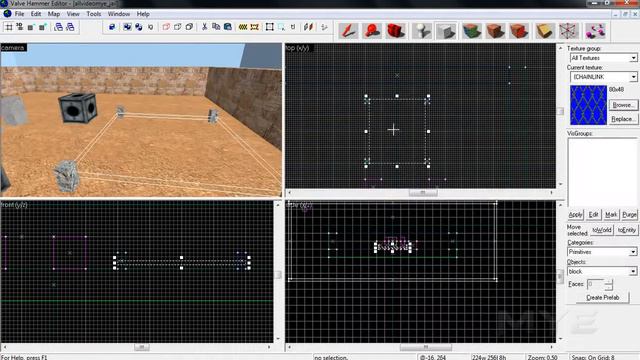Open the View menu
Screen dimensions: 640x360
(x=73, y=14)
